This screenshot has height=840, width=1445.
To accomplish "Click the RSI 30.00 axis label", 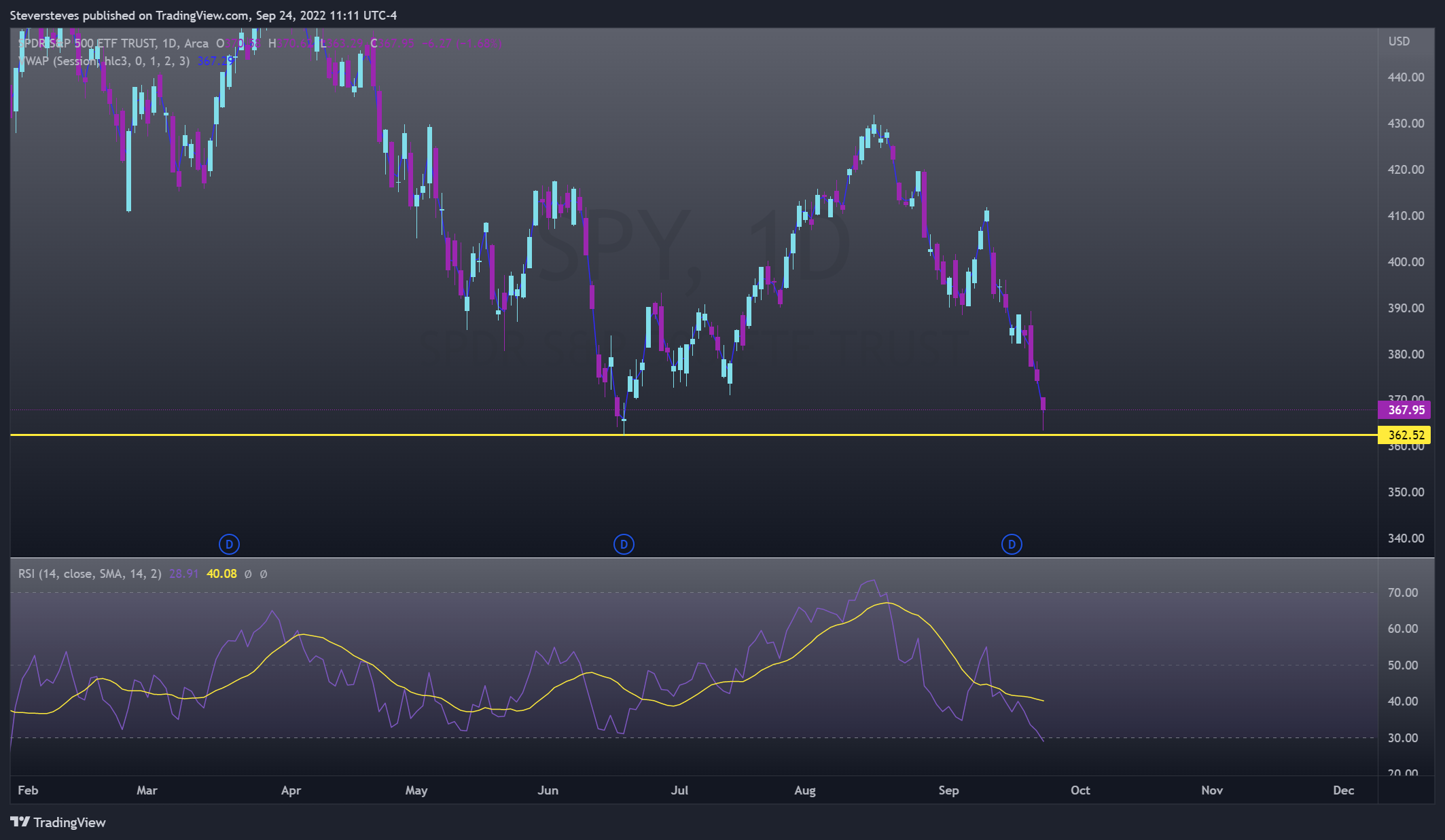I will click(1403, 738).
